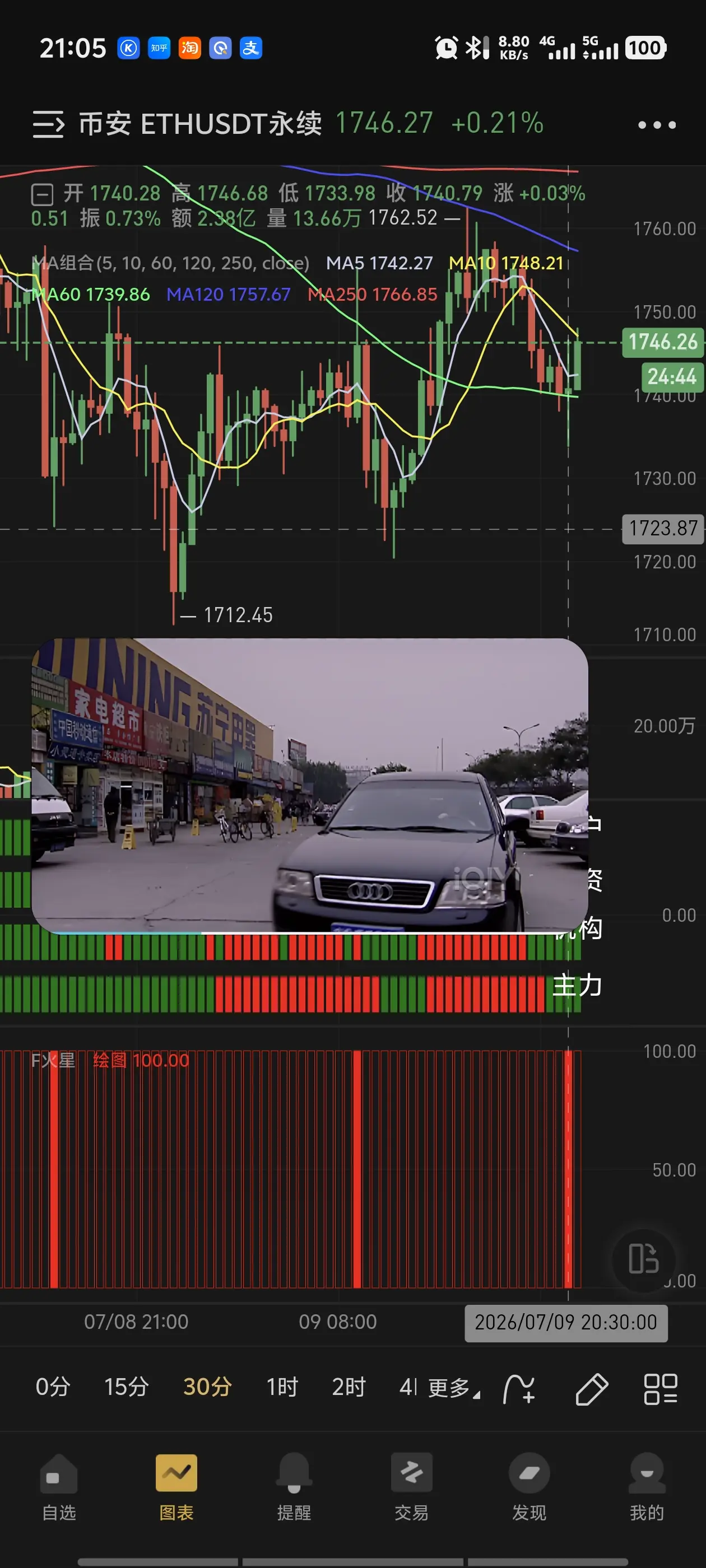This screenshot has width=706, height=1568.
Task: Open the symbol list menu icon
Action: [x=48, y=124]
